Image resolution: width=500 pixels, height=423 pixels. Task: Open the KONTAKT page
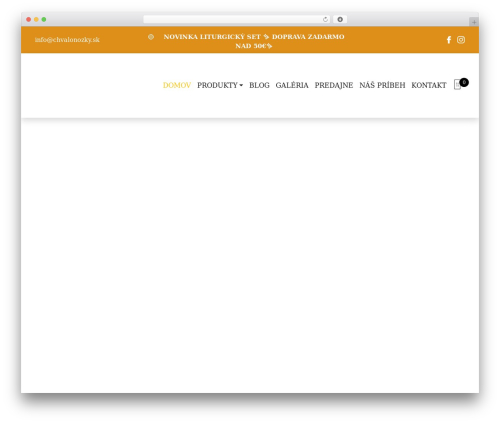(x=429, y=85)
